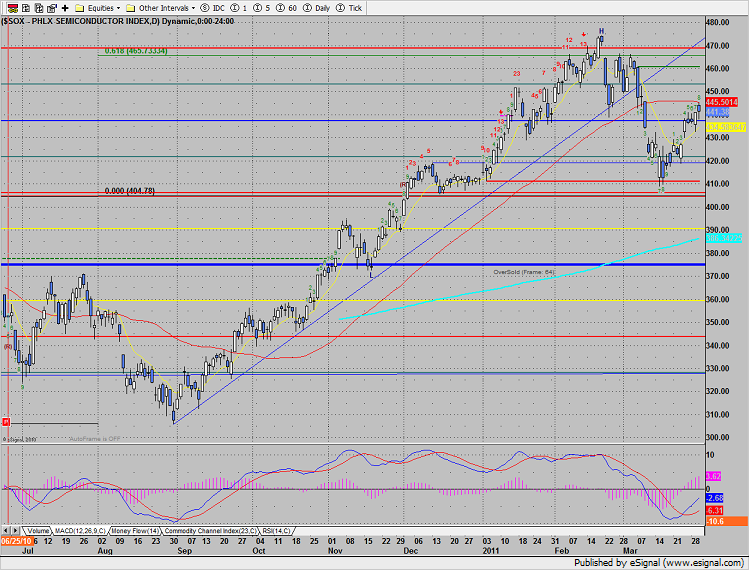Click the 300.00 price axis label
The image size is (749, 570).
(718, 437)
